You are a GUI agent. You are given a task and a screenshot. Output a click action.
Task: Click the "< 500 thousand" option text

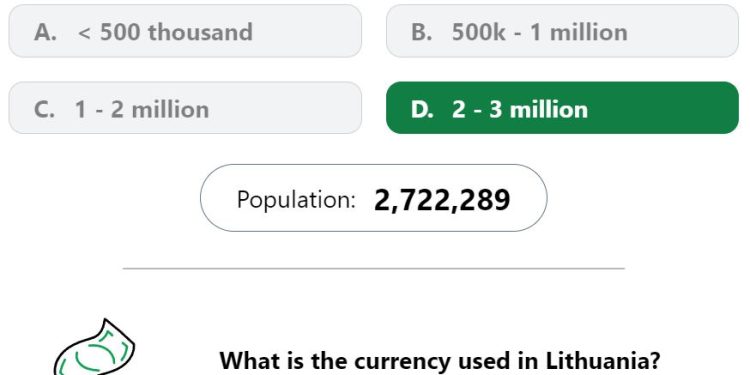tap(165, 32)
